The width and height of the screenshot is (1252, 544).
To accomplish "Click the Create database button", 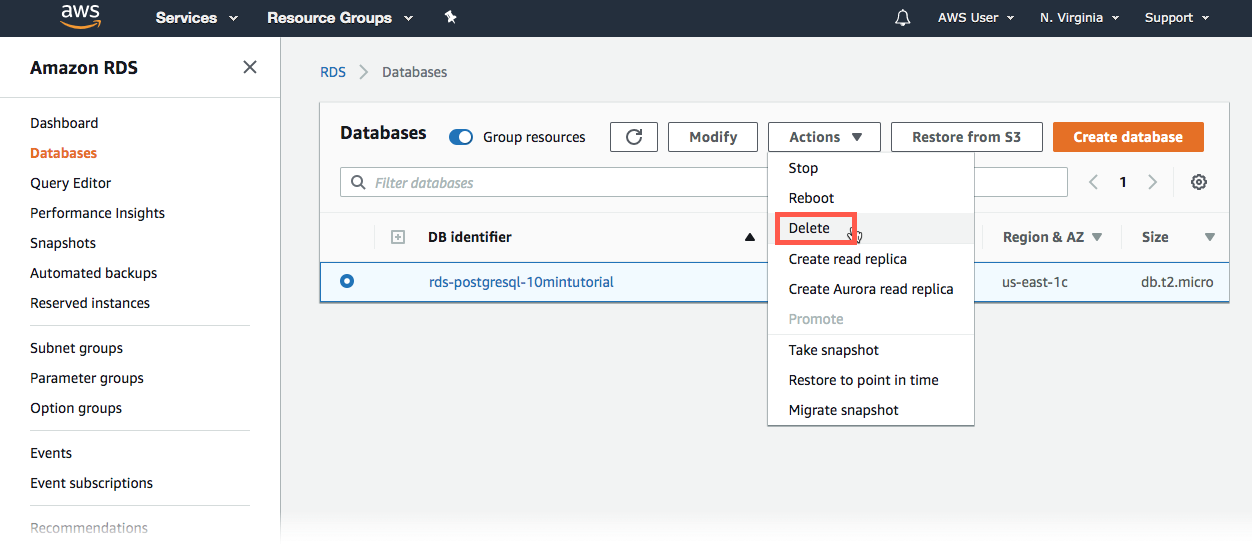I will pos(1128,137).
